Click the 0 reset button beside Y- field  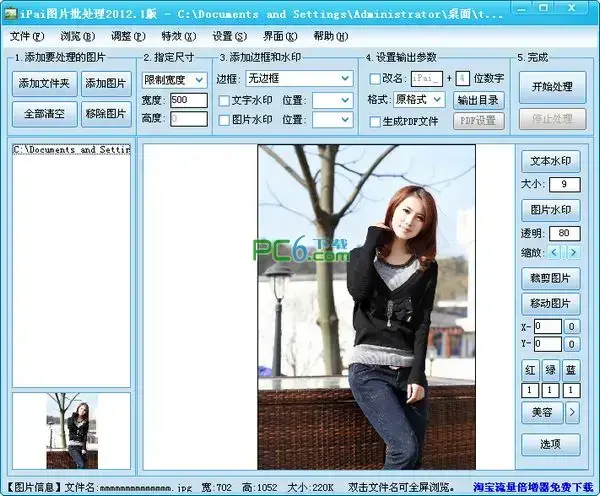(571, 344)
